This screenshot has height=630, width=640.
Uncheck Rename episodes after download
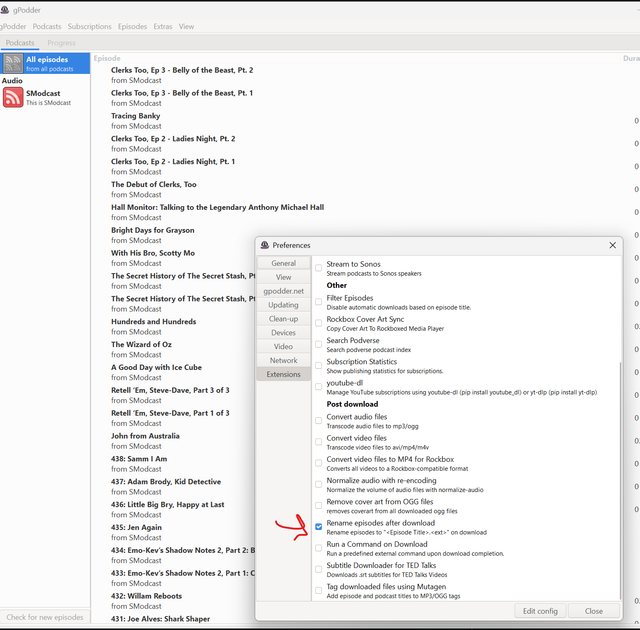pyautogui.click(x=318, y=527)
